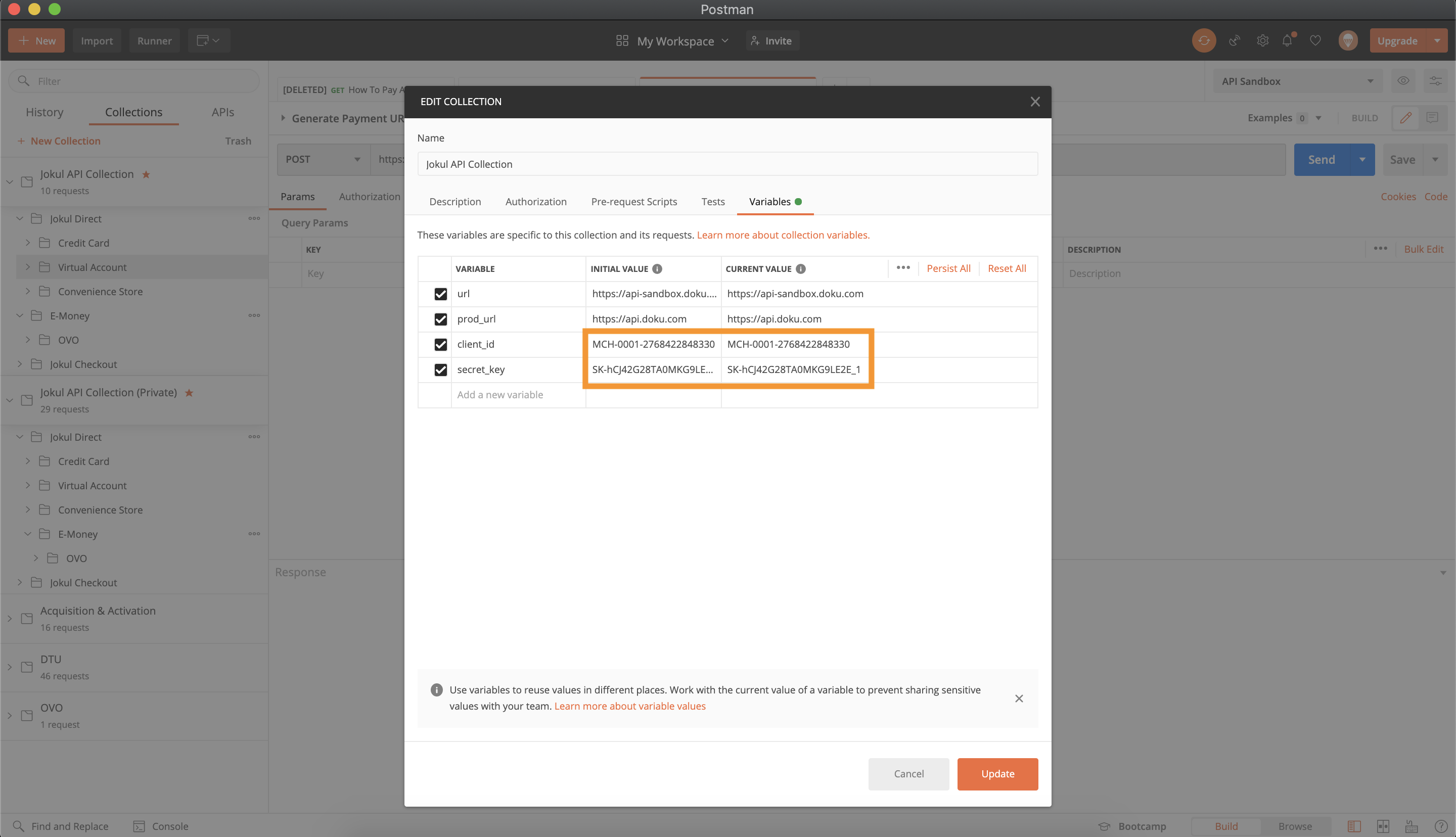Open the variables table three-dot menu
The height and width of the screenshot is (837, 1456).
pos(903,268)
